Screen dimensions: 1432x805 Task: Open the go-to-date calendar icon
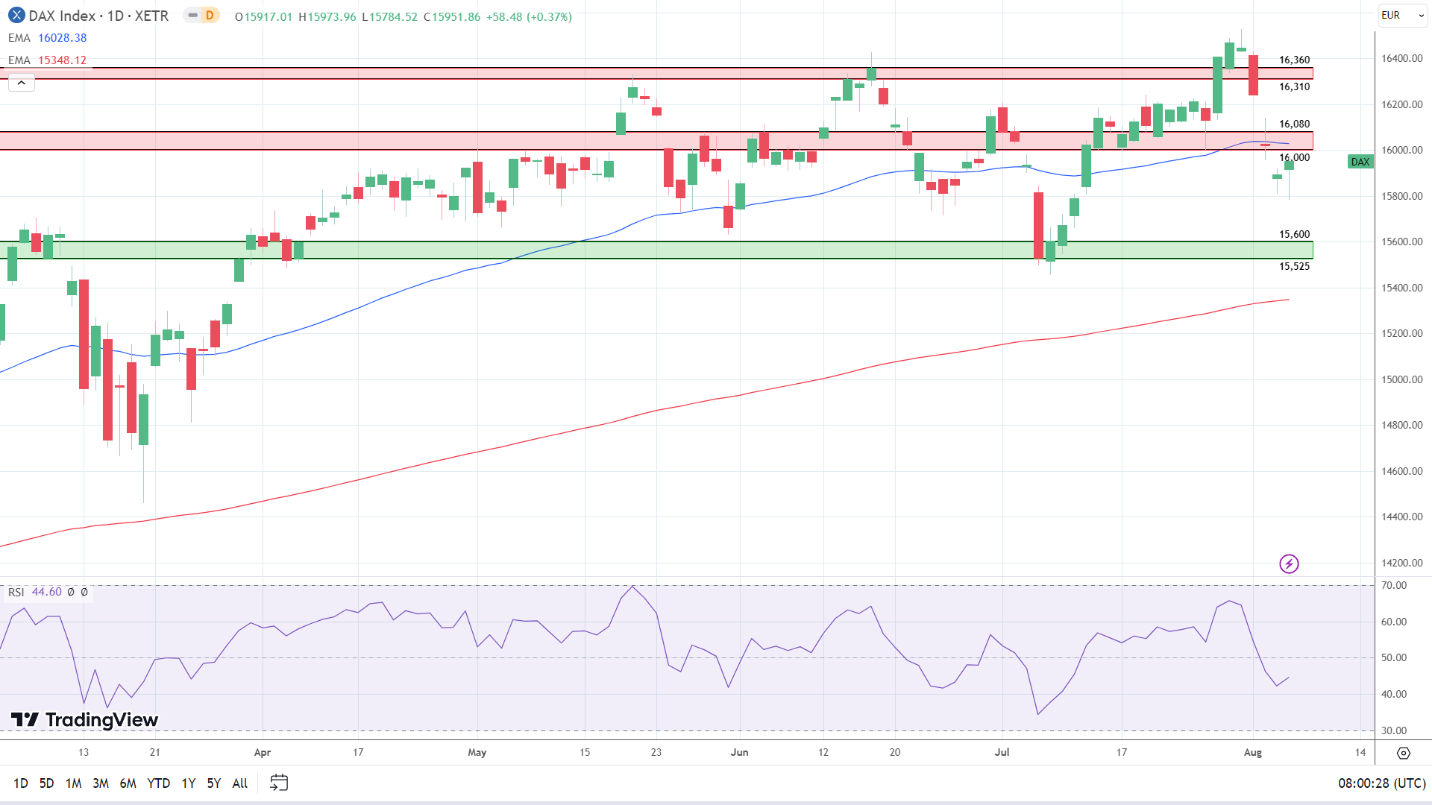click(278, 783)
